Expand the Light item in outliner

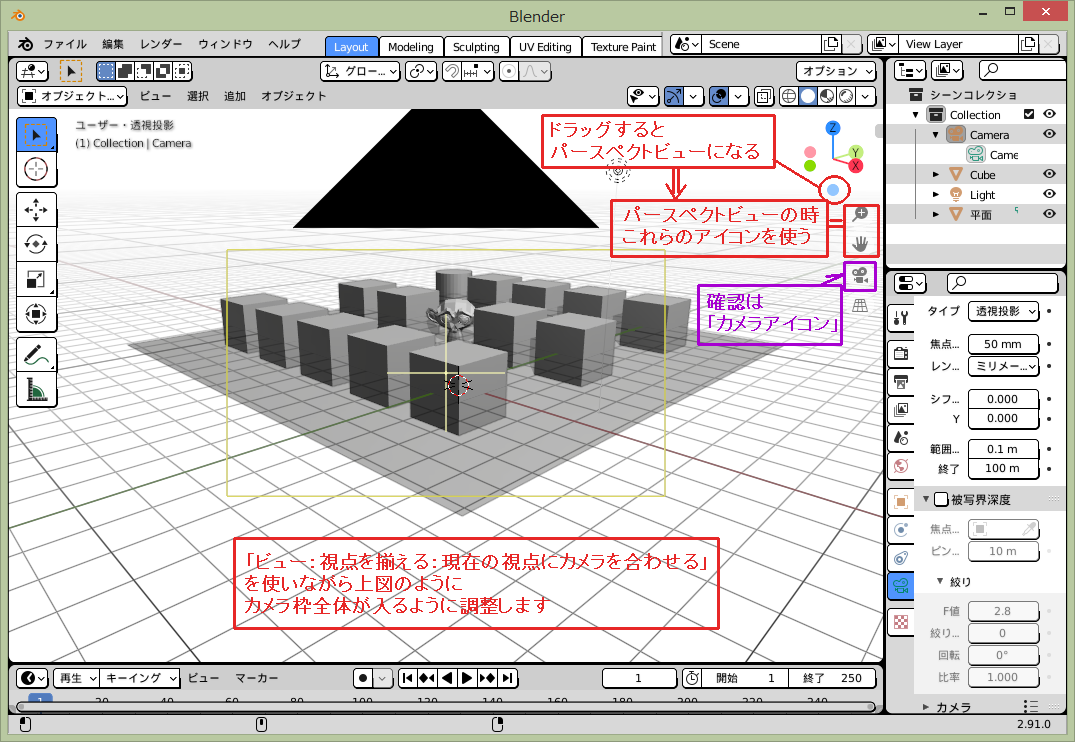[x=936, y=195]
